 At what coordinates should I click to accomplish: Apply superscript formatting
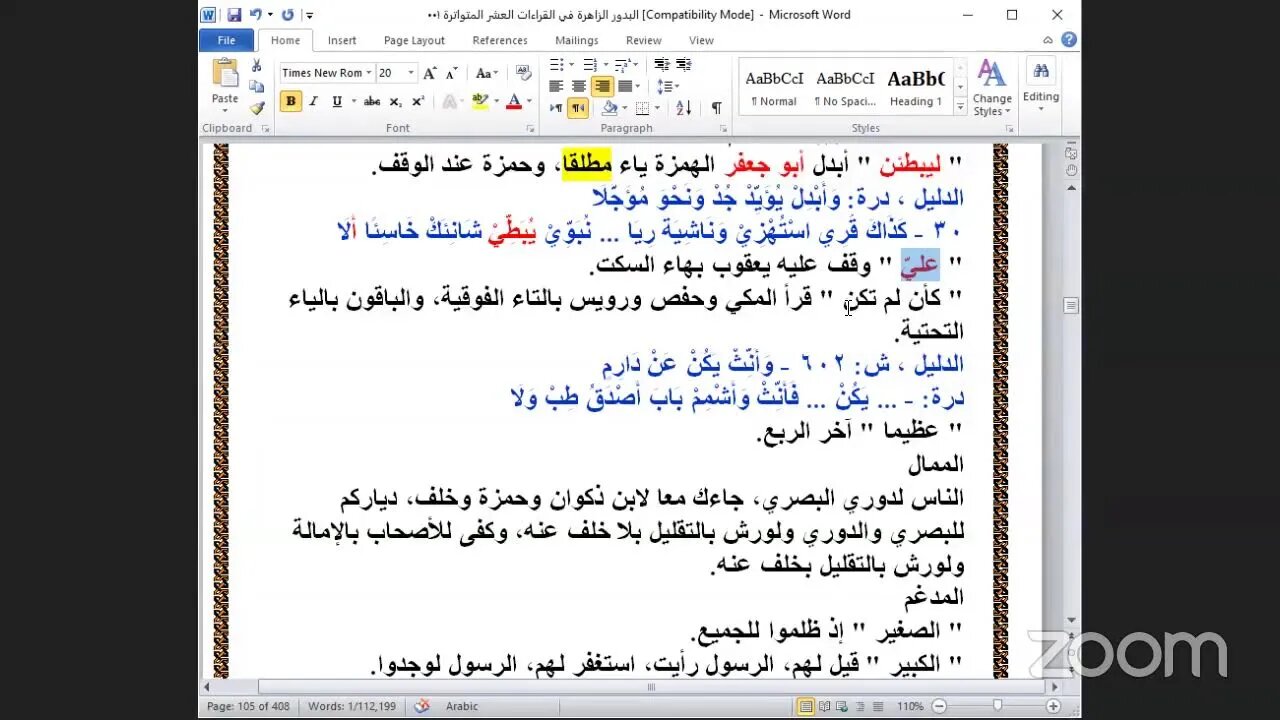pyautogui.click(x=418, y=101)
